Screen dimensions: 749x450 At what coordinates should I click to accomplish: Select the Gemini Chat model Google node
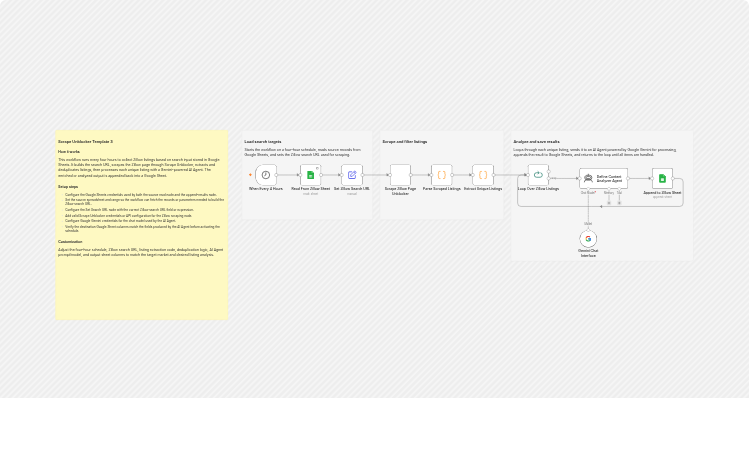click(x=588, y=238)
